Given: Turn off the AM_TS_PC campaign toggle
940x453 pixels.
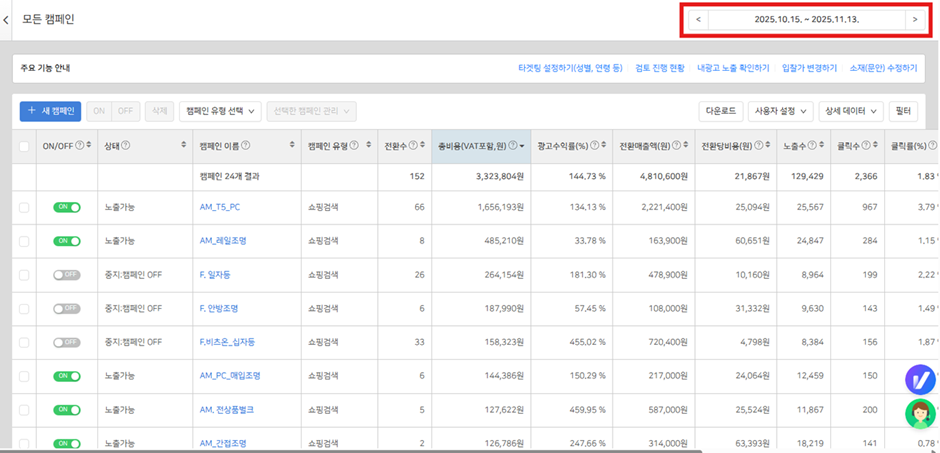Looking at the screenshot, I should (67, 206).
